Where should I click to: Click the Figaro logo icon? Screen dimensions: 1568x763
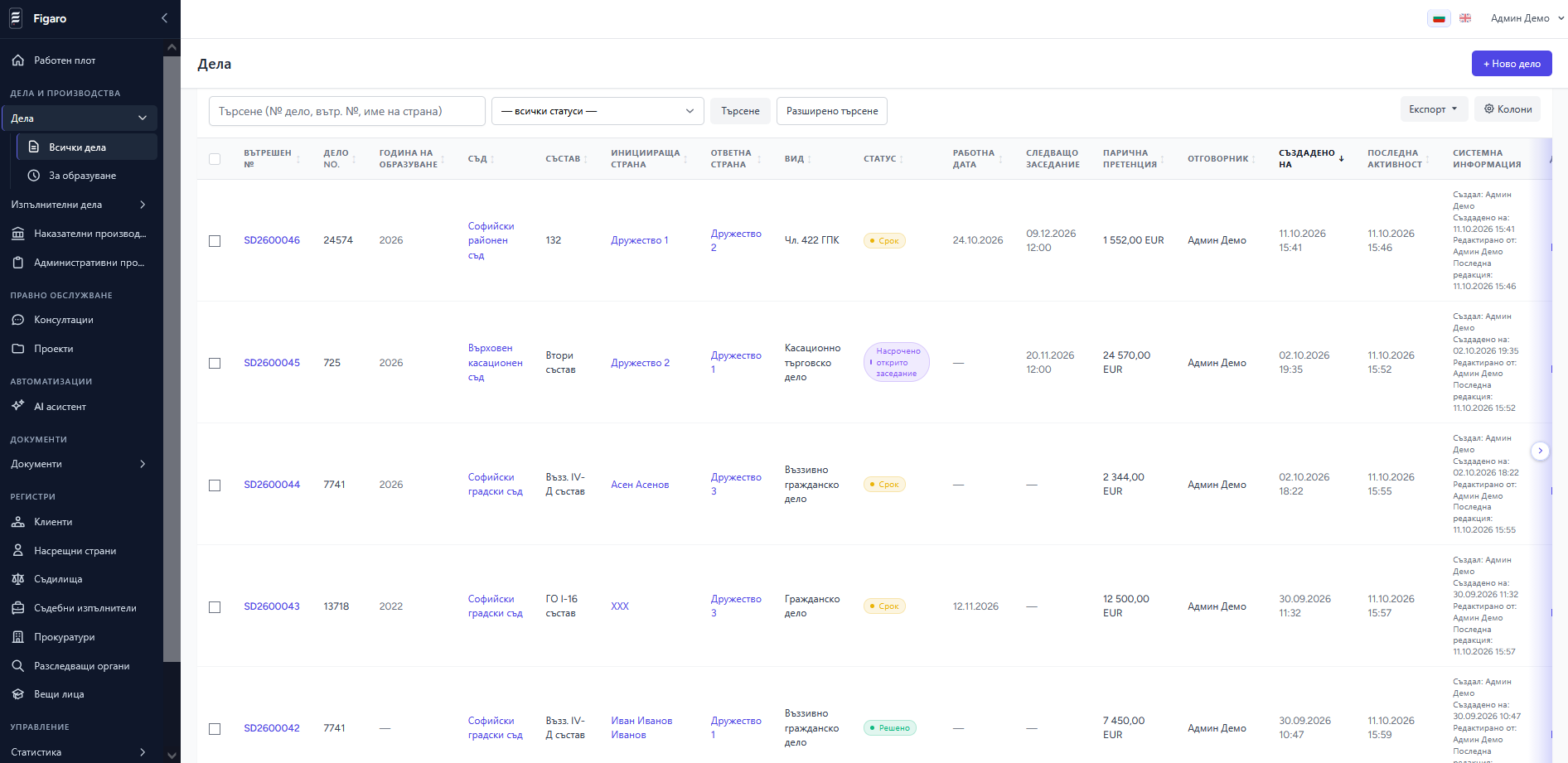[x=16, y=18]
